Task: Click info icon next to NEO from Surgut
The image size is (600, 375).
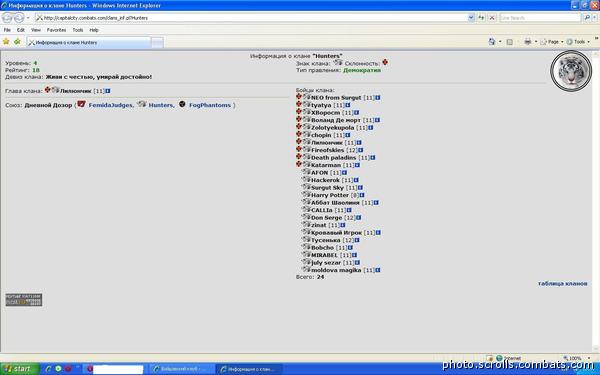Action: (x=378, y=98)
